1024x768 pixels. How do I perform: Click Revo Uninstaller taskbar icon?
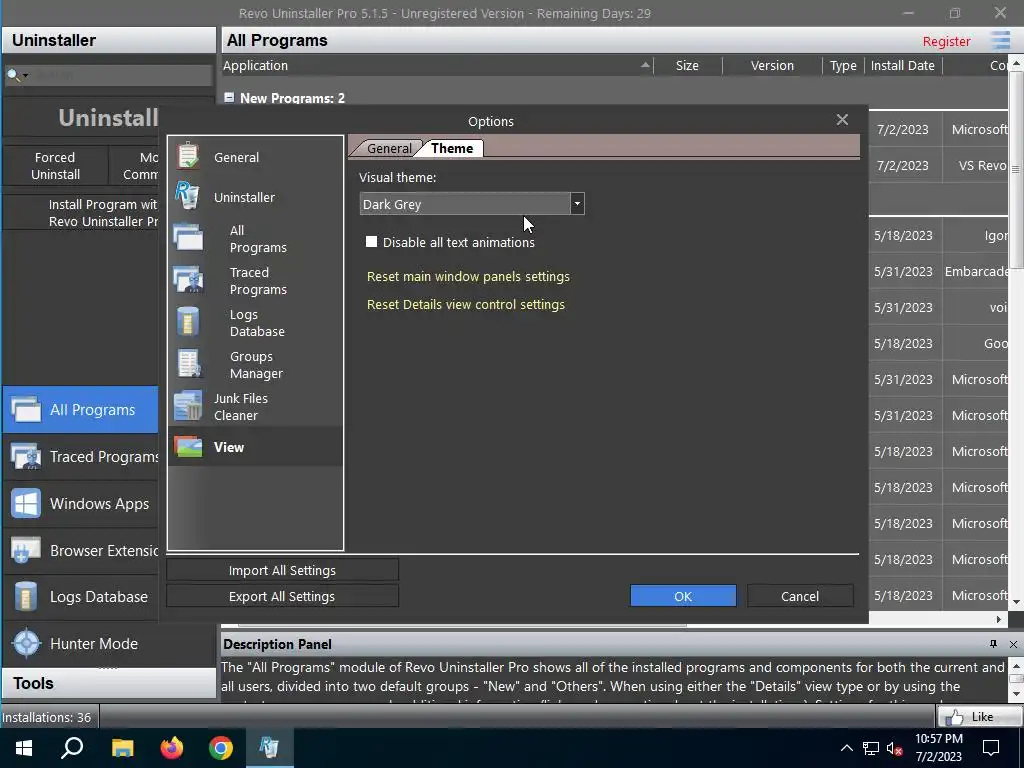click(269, 748)
